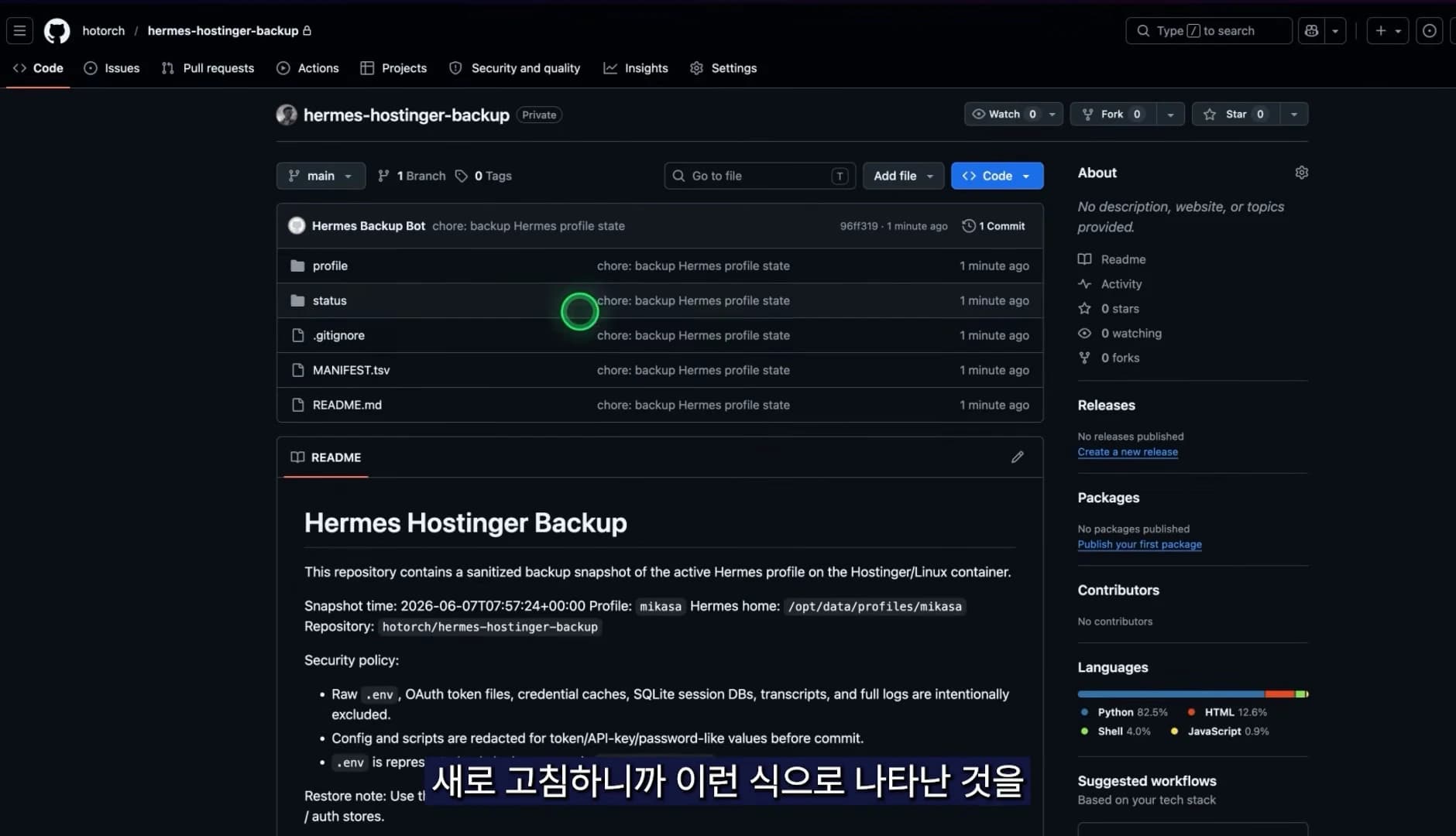This screenshot has height=836, width=1456.
Task: Click the .gitignore file icon
Action: pos(297,335)
